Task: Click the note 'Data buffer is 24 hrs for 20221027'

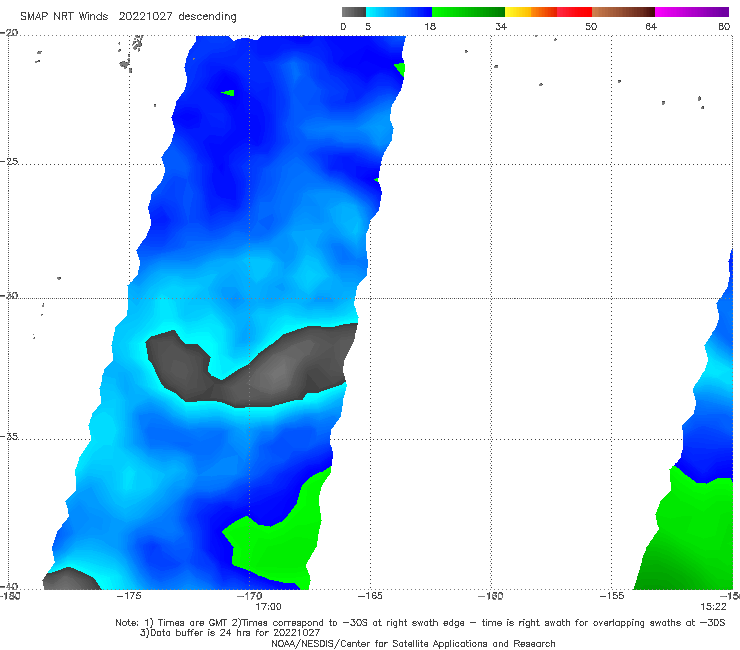Action: click(230, 633)
